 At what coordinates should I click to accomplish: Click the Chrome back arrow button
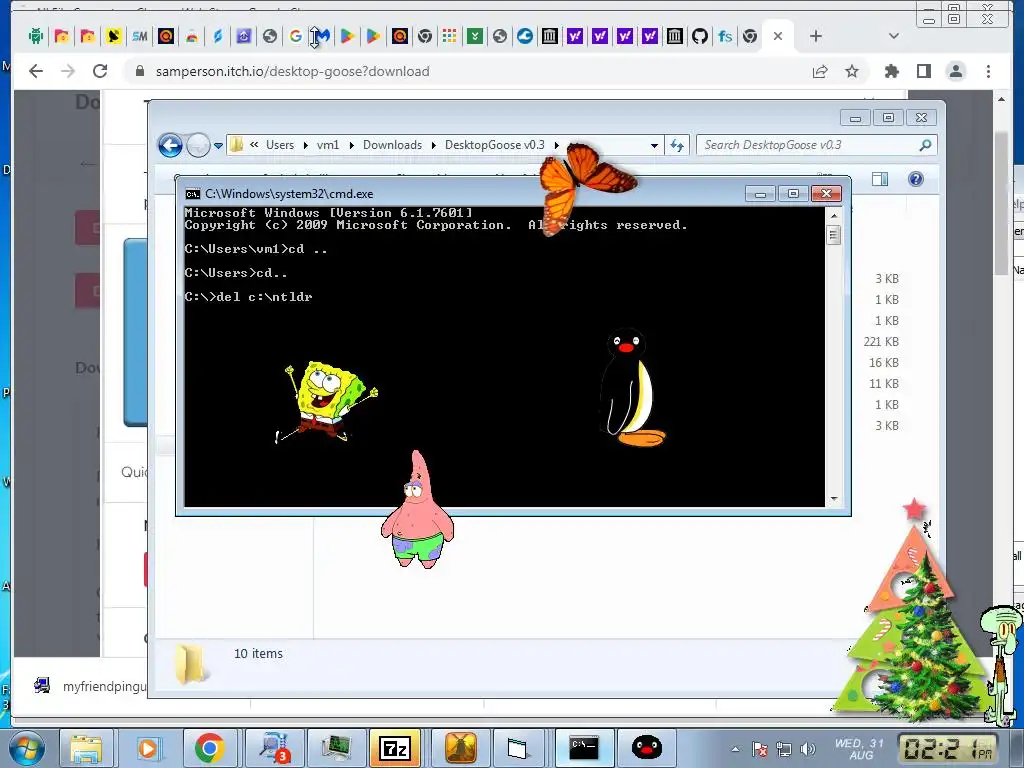[x=36, y=71]
